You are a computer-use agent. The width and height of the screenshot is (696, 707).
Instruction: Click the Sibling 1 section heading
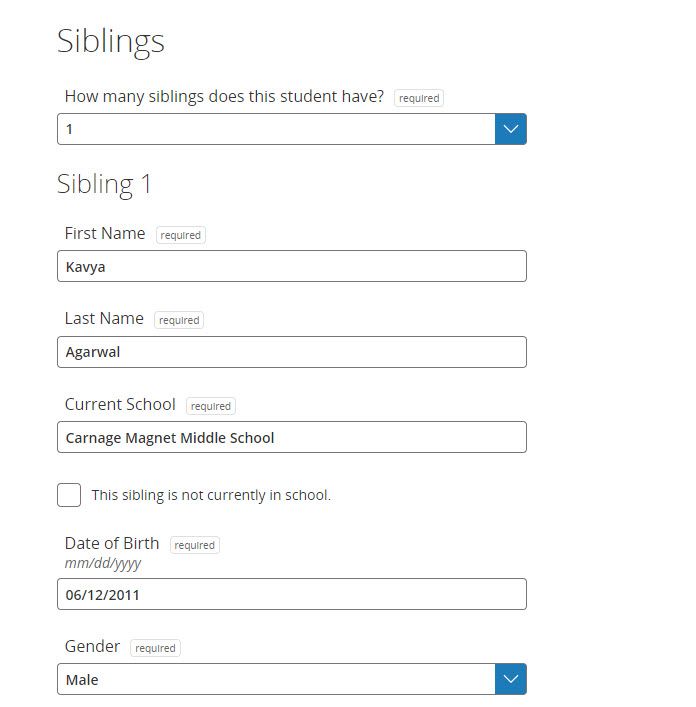tap(104, 184)
